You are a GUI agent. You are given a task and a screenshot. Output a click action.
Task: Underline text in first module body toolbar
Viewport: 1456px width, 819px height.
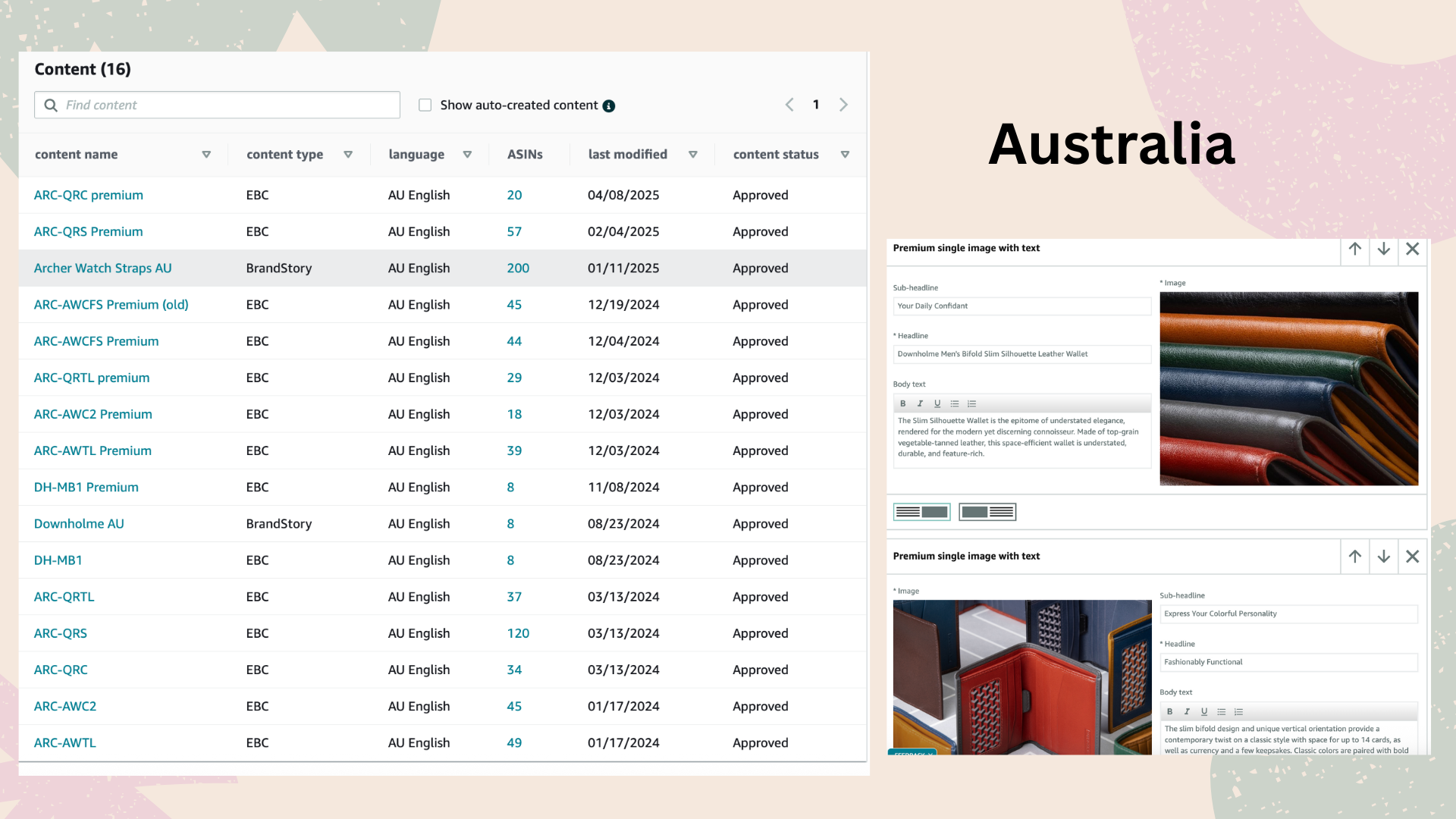tap(937, 404)
